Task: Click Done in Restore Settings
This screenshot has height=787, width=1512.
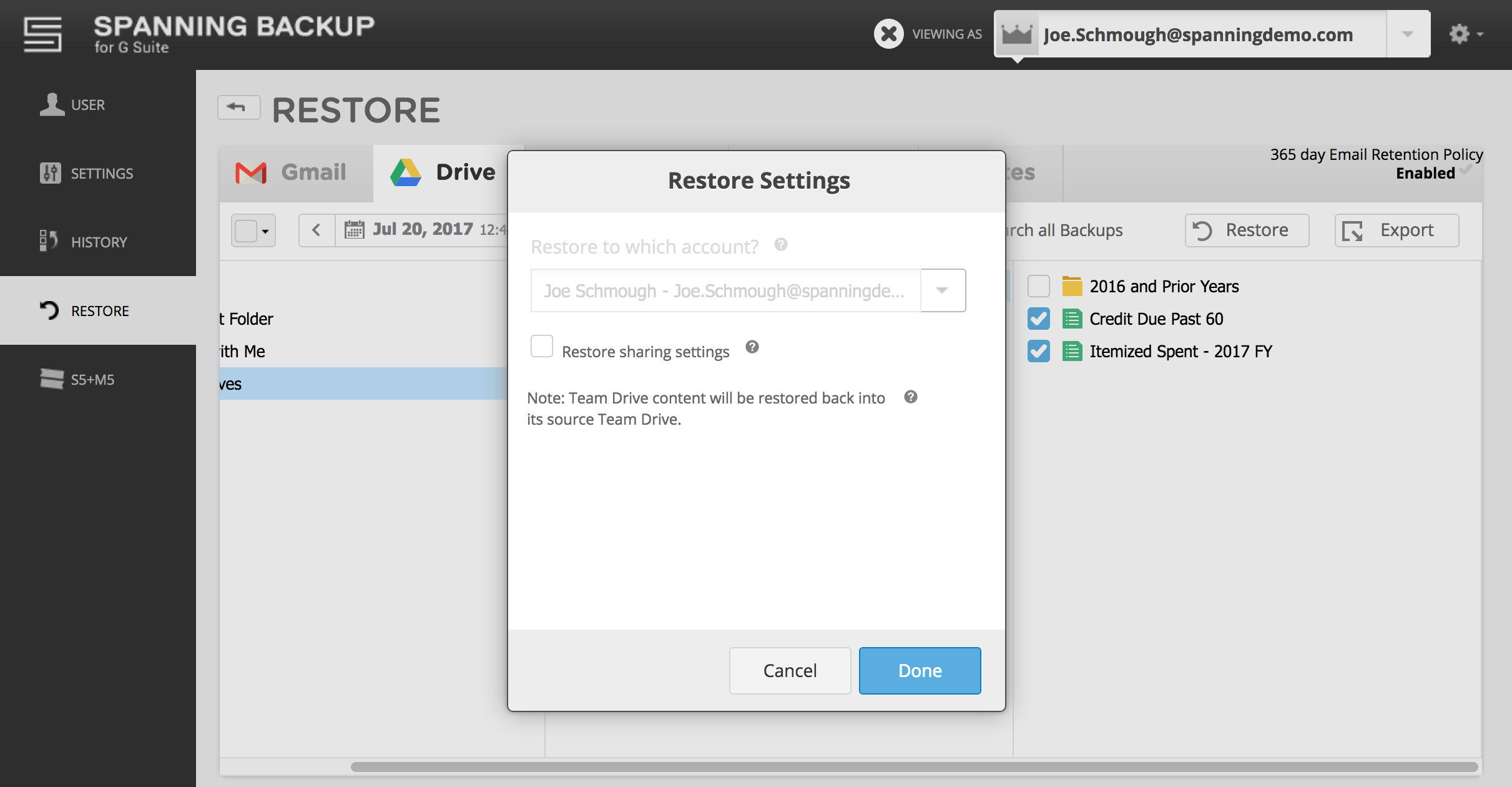Action: point(920,670)
